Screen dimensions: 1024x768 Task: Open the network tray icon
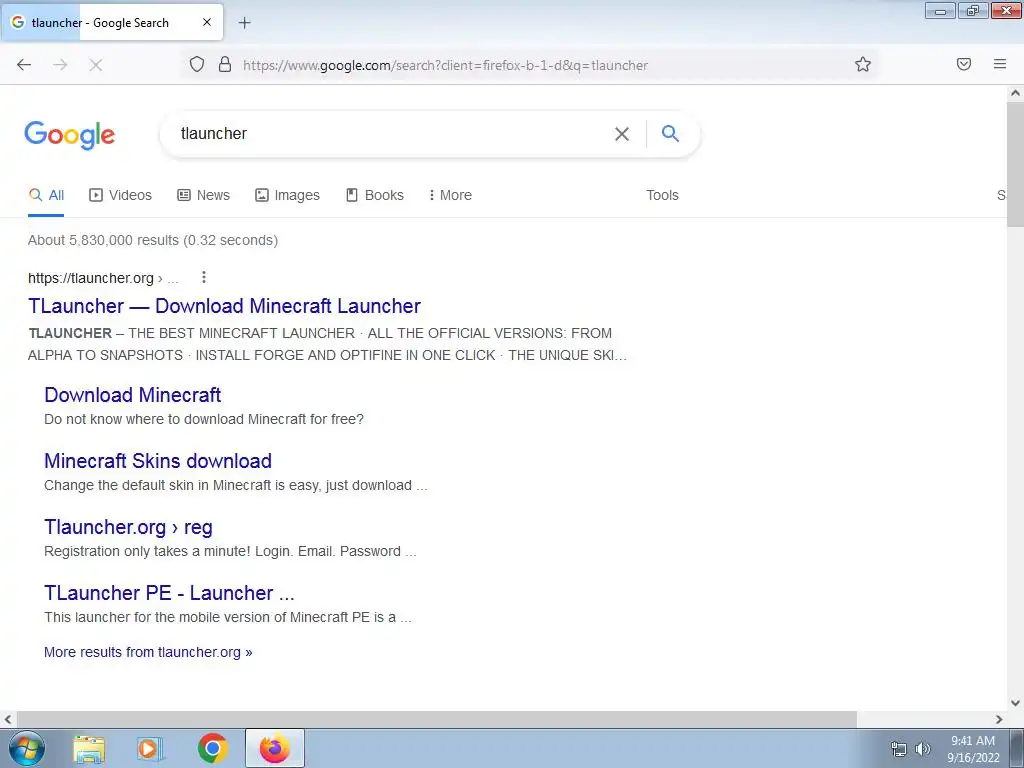click(899, 749)
